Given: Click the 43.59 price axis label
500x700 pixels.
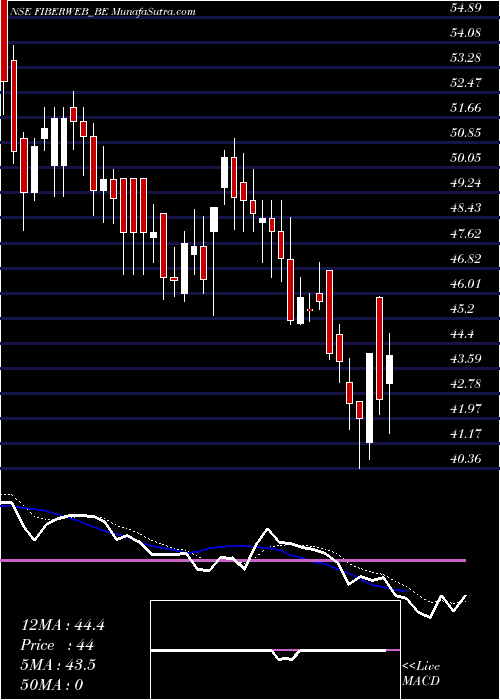Looking at the screenshot, I should click(466, 358).
